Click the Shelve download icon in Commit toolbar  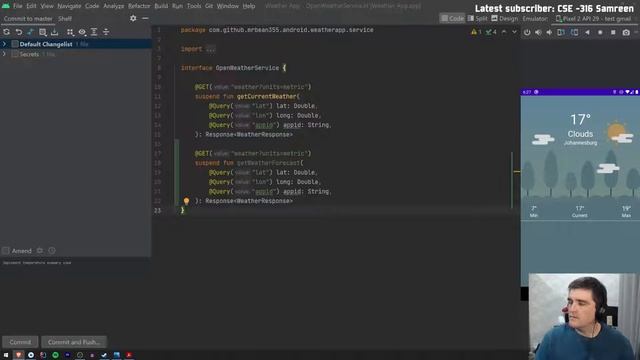(x=54, y=32)
